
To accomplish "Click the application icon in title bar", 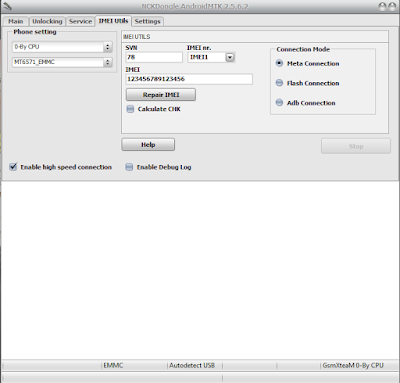I will (x=7, y=6).
